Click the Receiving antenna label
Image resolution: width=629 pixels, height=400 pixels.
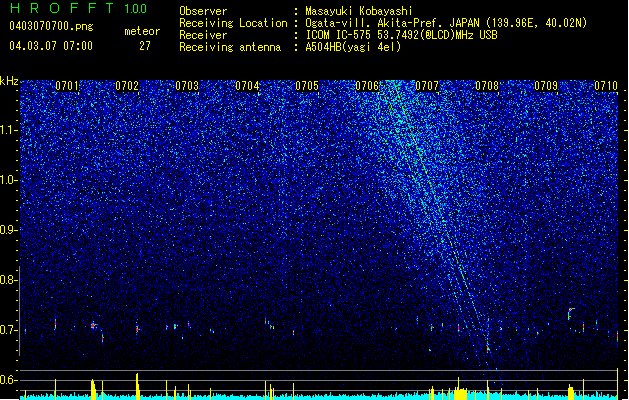(x=230, y=47)
